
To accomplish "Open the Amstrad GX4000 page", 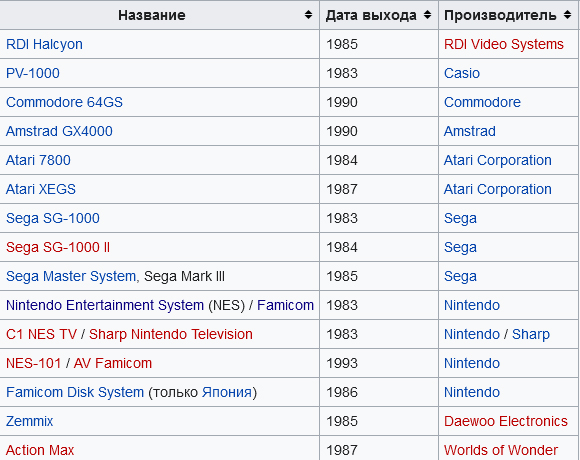I will tap(59, 131).
